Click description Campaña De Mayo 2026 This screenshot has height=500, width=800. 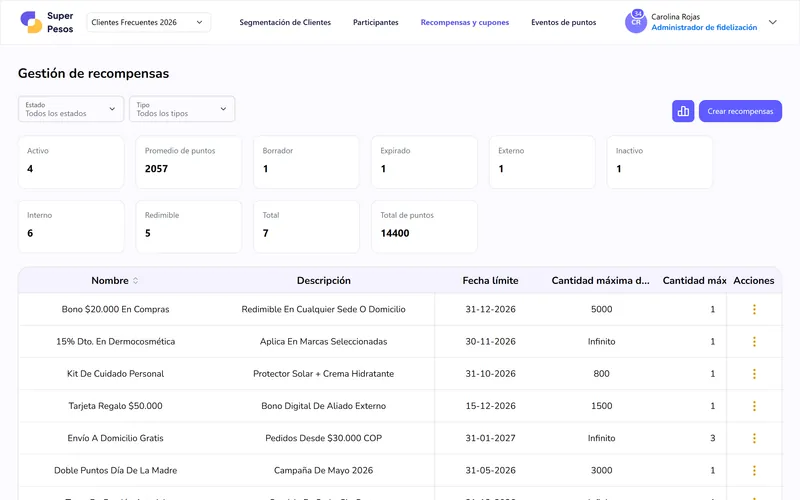[323, 470]
